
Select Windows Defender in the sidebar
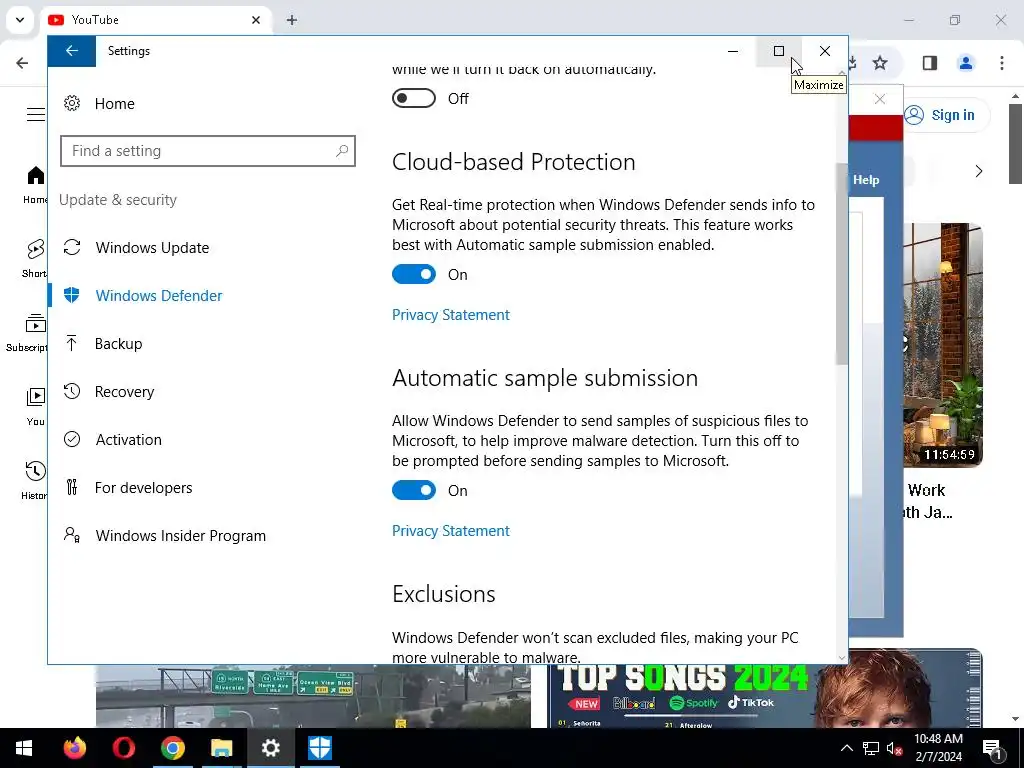pos(159,295)
